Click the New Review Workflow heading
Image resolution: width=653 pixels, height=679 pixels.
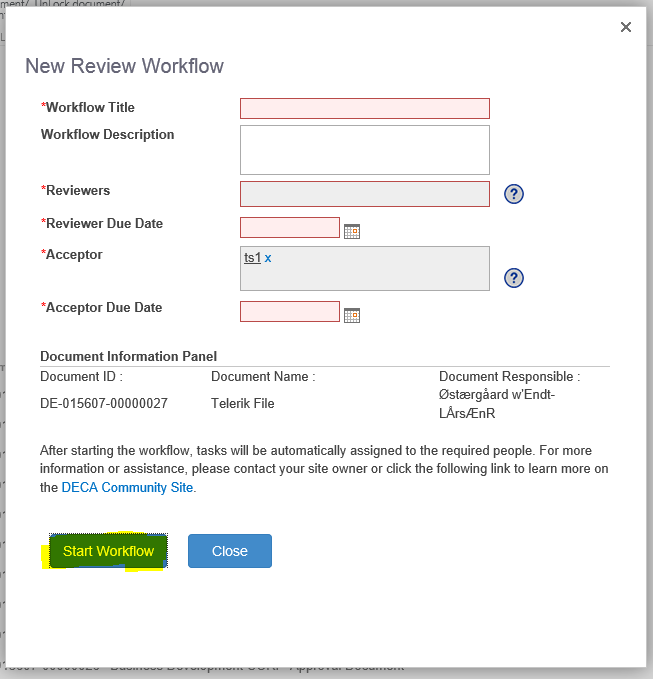124,66
